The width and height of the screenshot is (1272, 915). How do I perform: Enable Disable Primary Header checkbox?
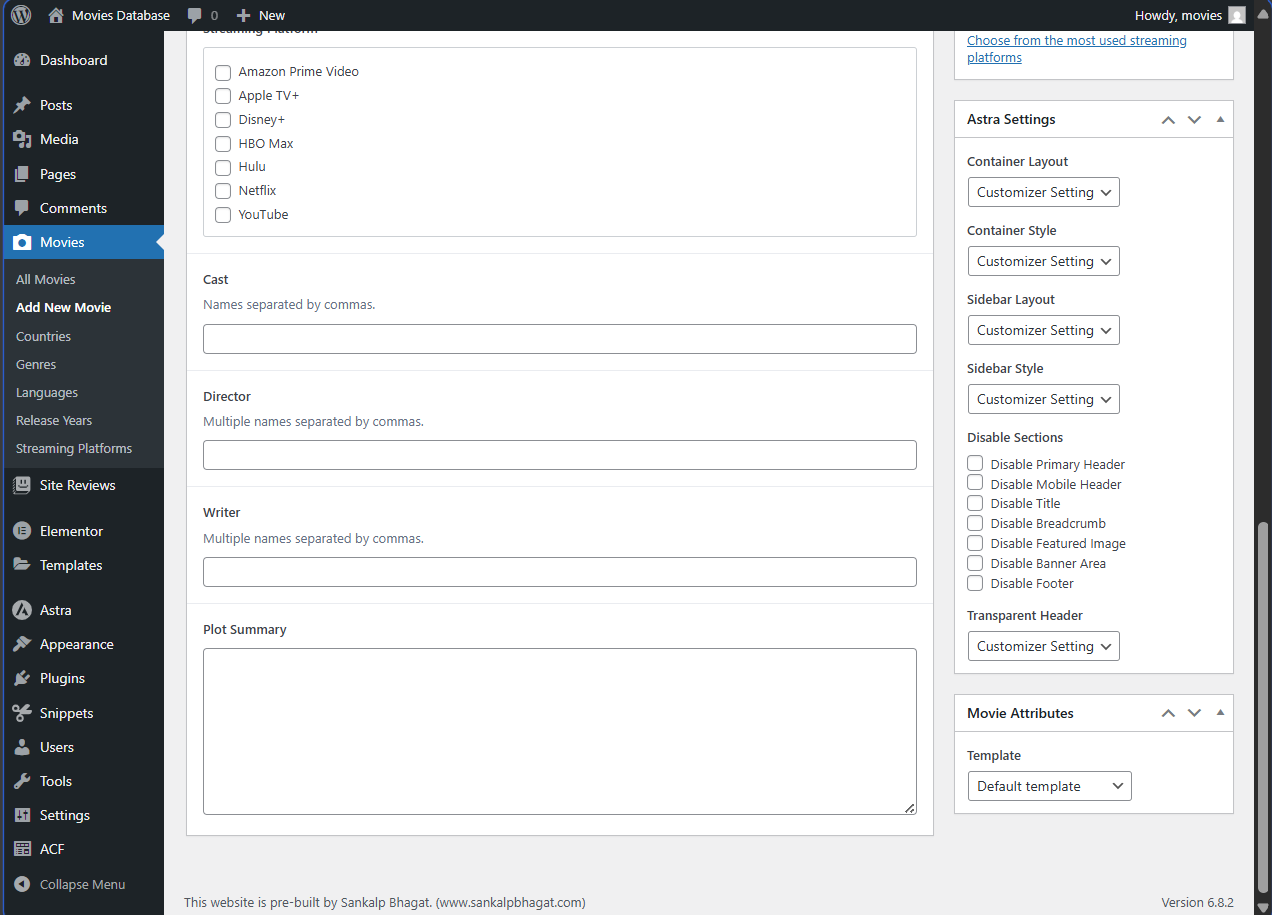pos(975,463)
